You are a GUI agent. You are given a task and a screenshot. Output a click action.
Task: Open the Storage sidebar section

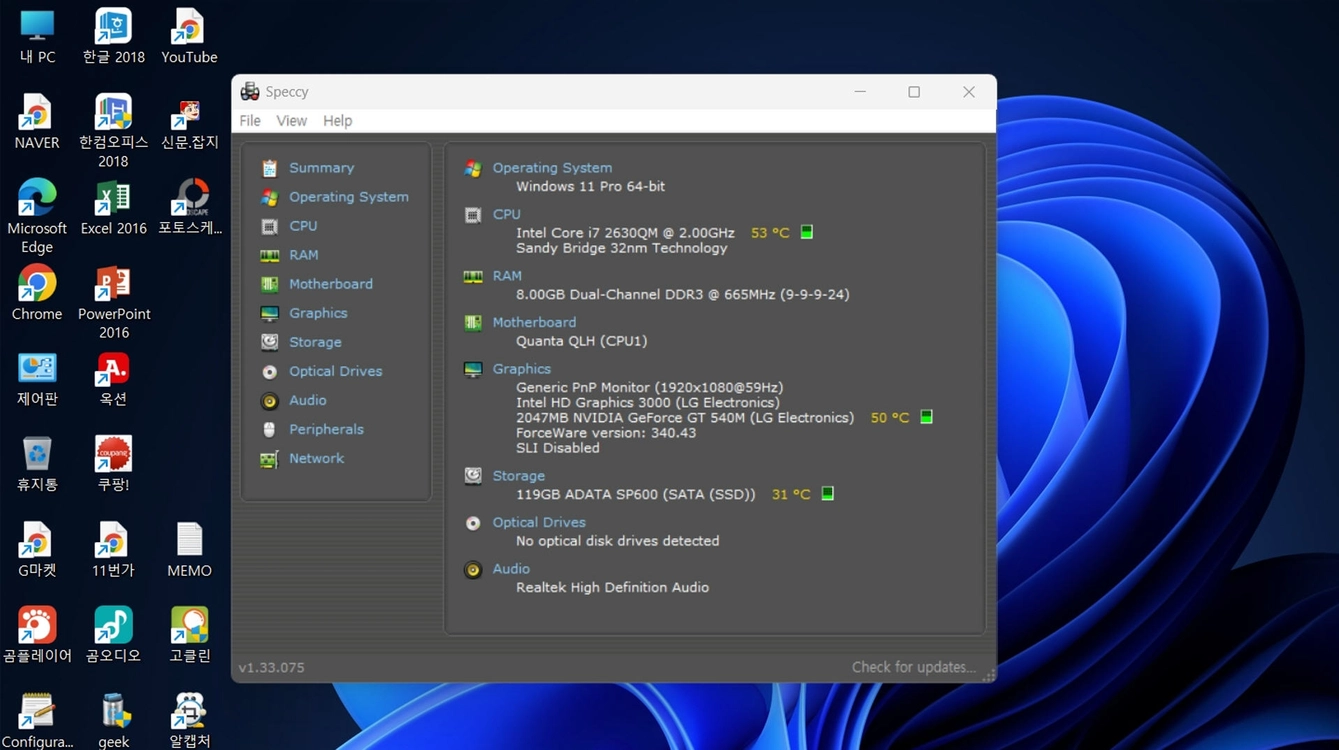(315, 342)
